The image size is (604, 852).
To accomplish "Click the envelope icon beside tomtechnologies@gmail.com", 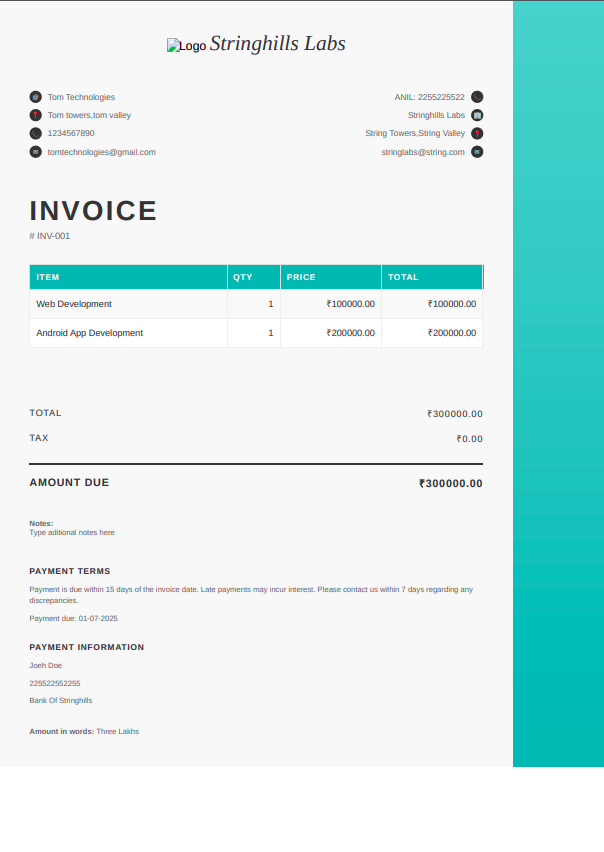I will point(36,152).
